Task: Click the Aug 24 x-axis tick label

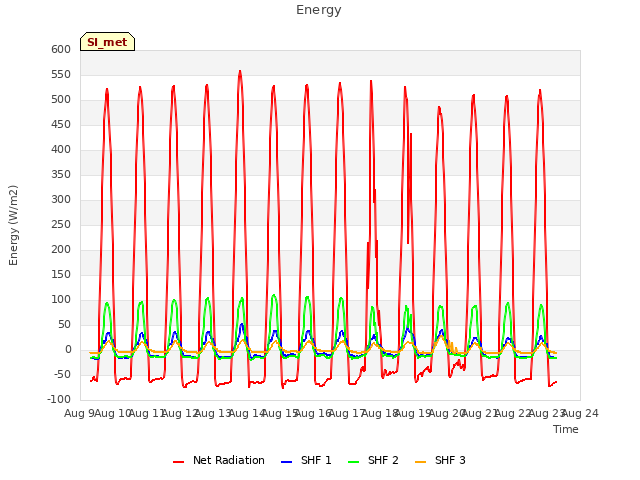Action: point(580,414)
